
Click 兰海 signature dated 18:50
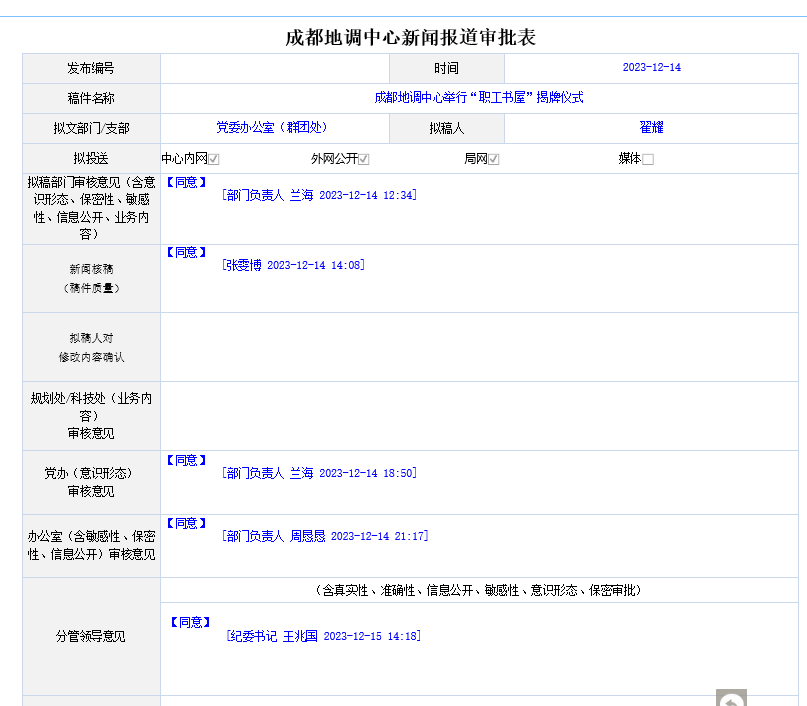pos(319,474)
